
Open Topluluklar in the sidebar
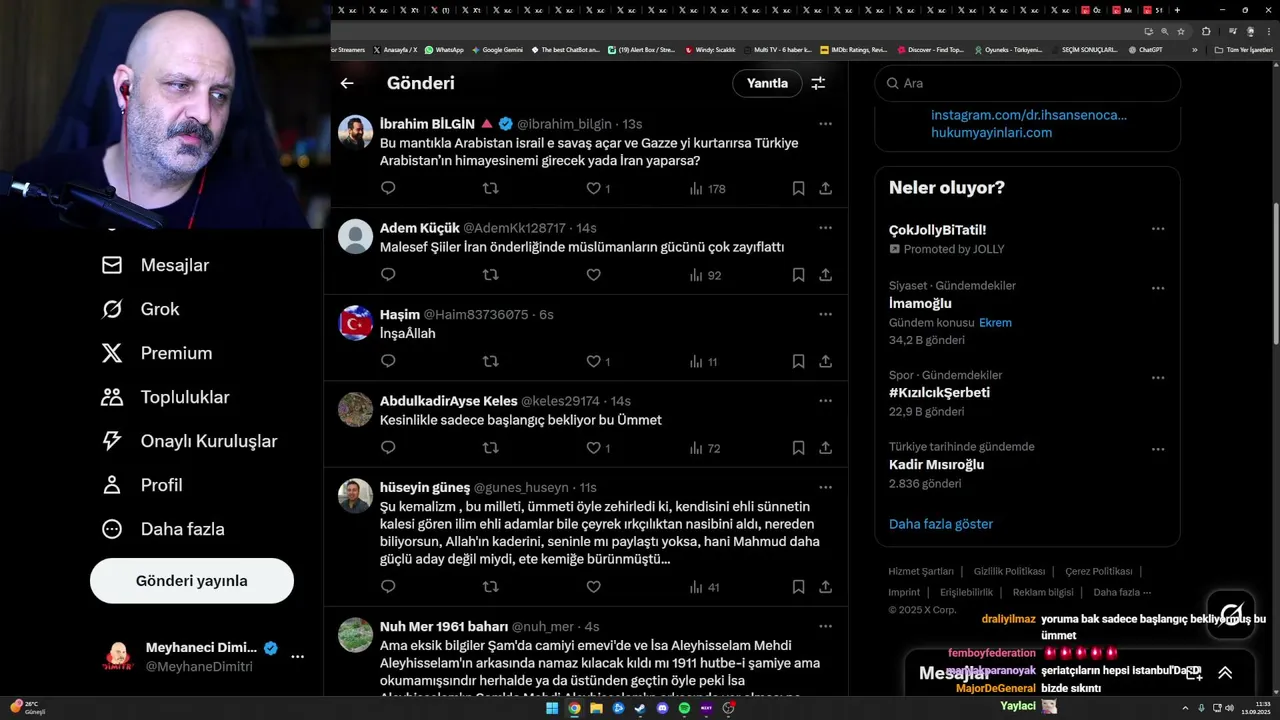[165, 397]
